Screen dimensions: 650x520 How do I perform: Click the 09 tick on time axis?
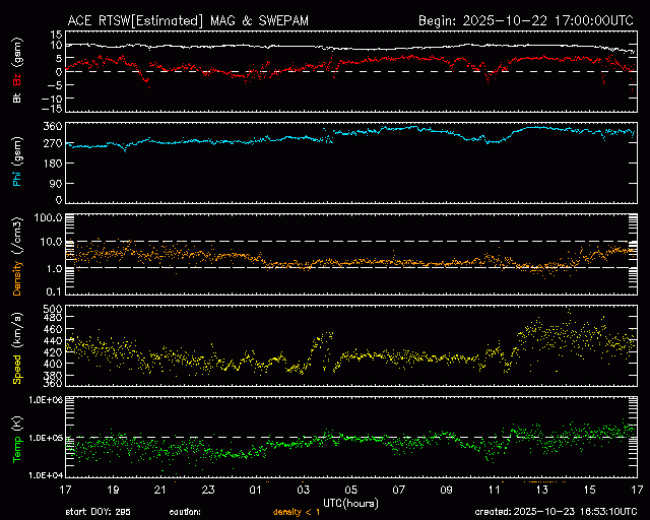(x=447, y=491)
